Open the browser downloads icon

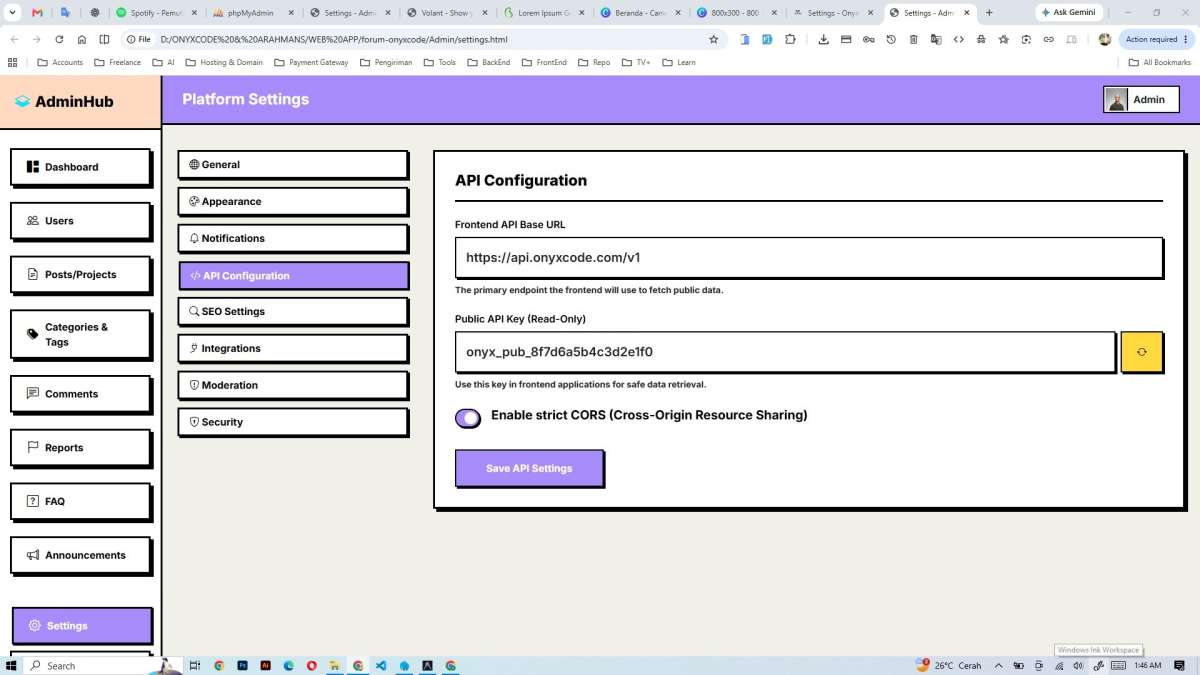[823, 39]
